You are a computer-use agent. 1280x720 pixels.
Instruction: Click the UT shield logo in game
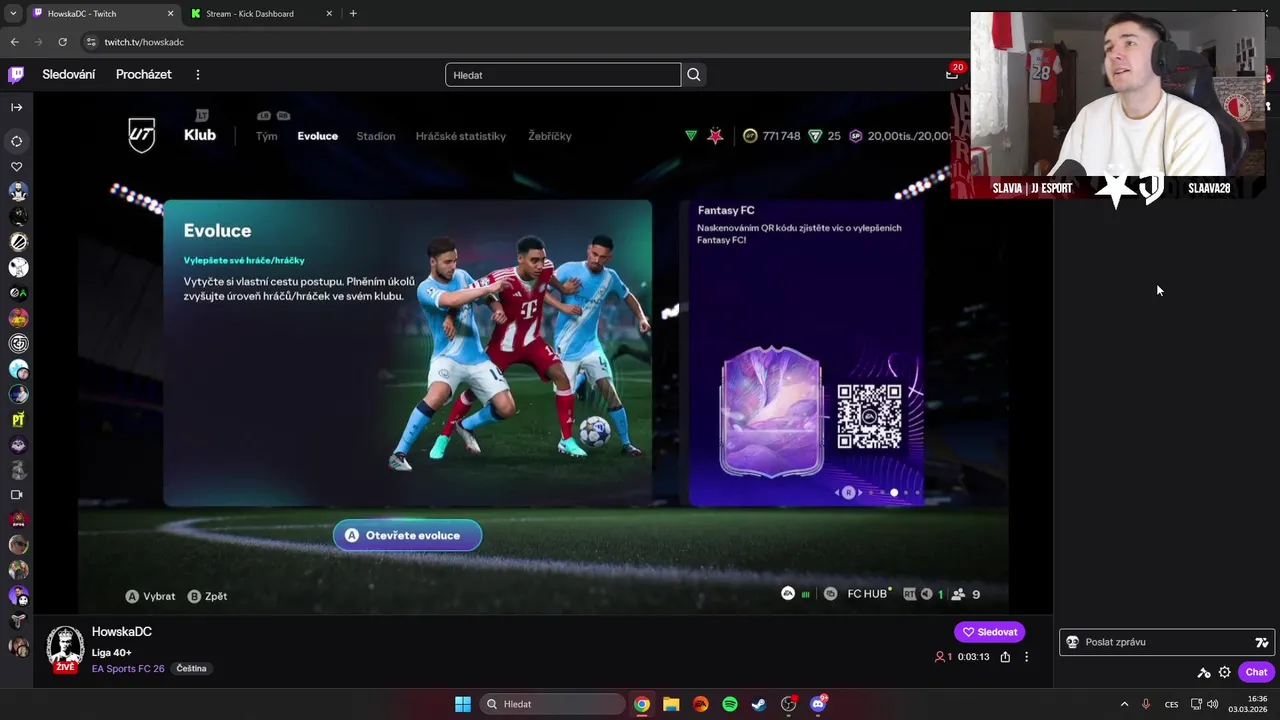[142, 135]
